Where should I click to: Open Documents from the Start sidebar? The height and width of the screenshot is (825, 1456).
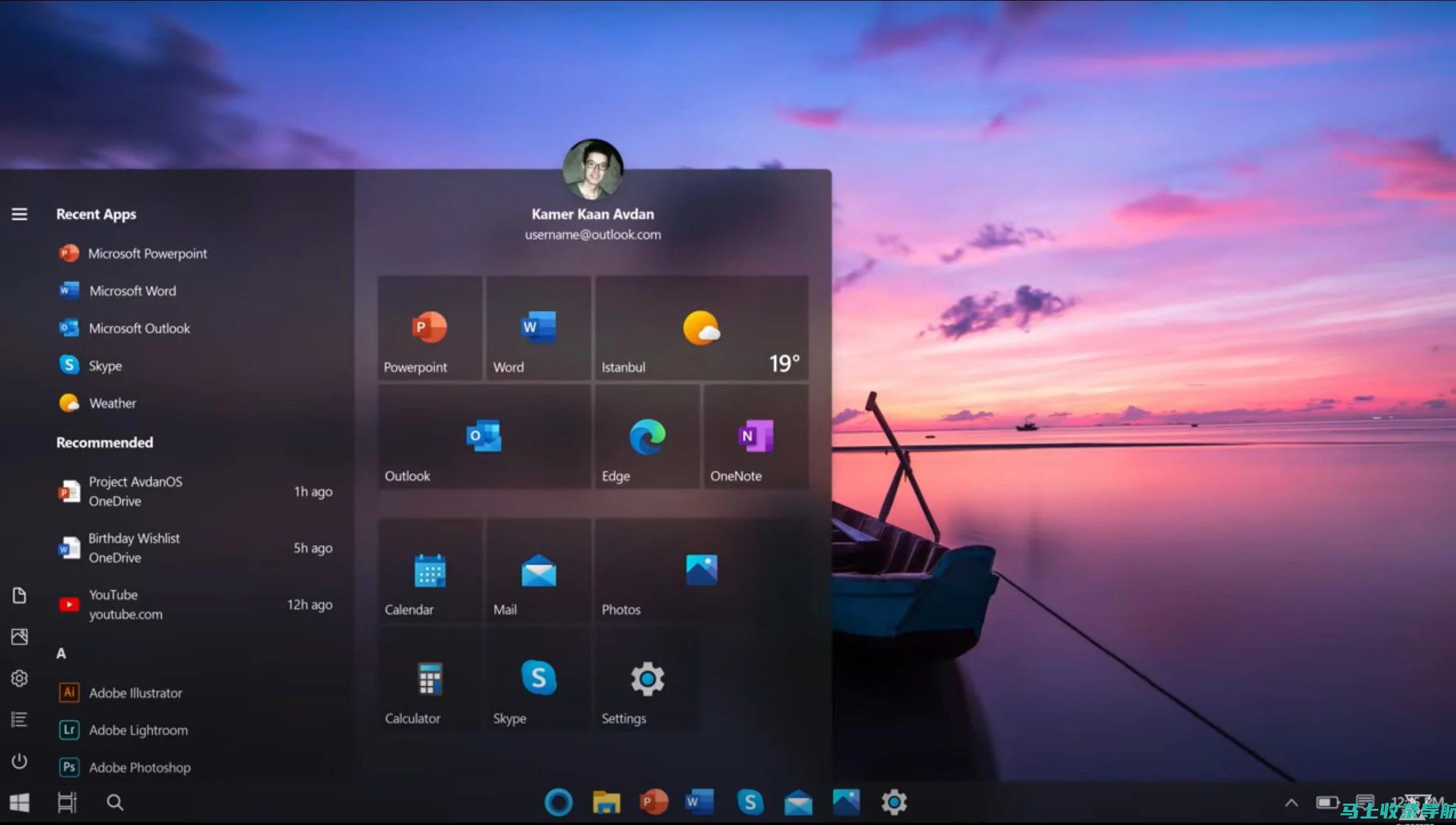pyautogui.click(x=19, y=596)
